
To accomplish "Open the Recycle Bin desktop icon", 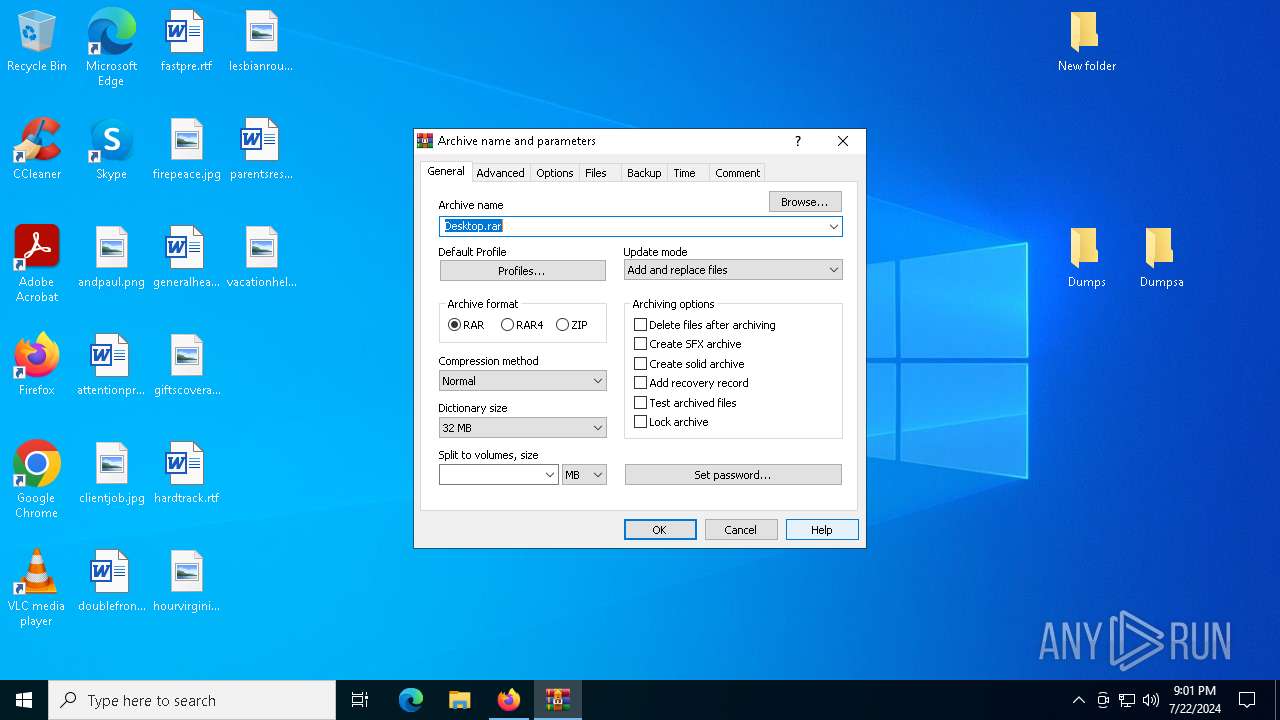I will pos(37,41).
